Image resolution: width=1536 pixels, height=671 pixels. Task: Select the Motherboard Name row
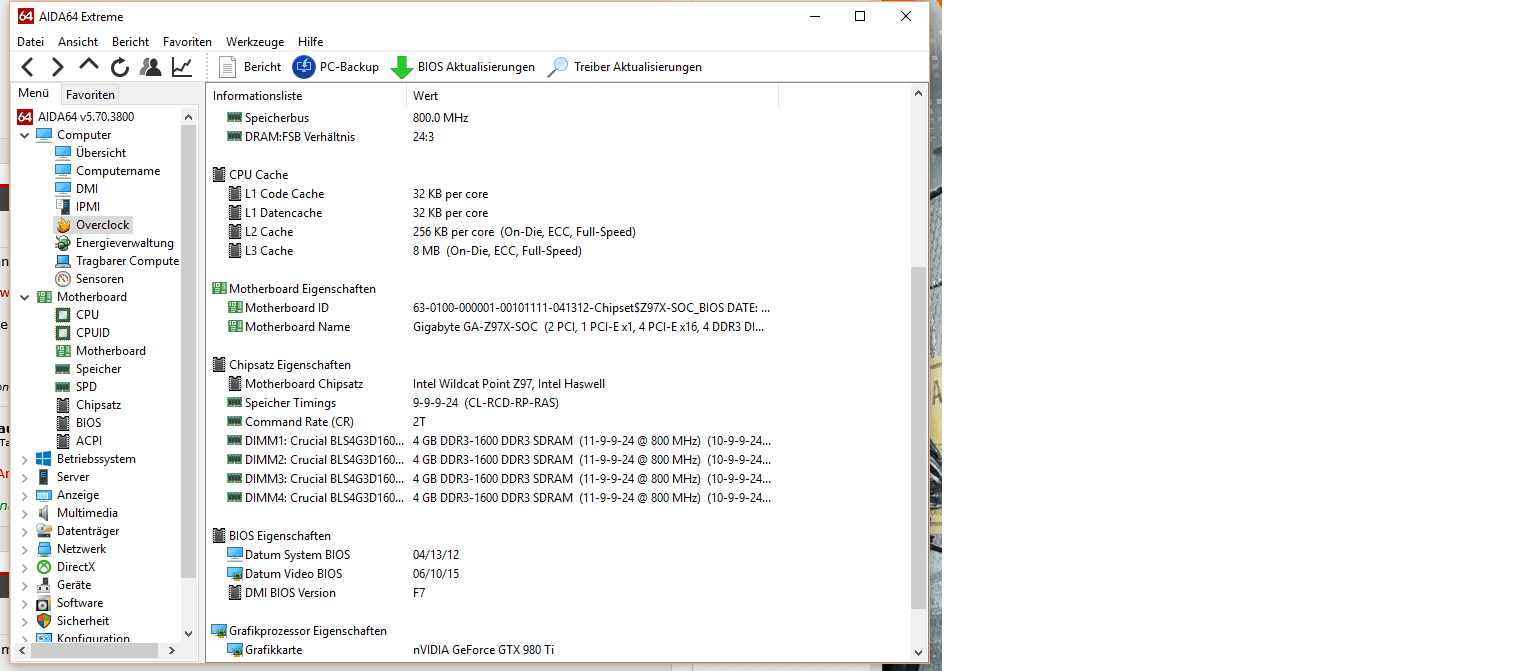[490, 327]
